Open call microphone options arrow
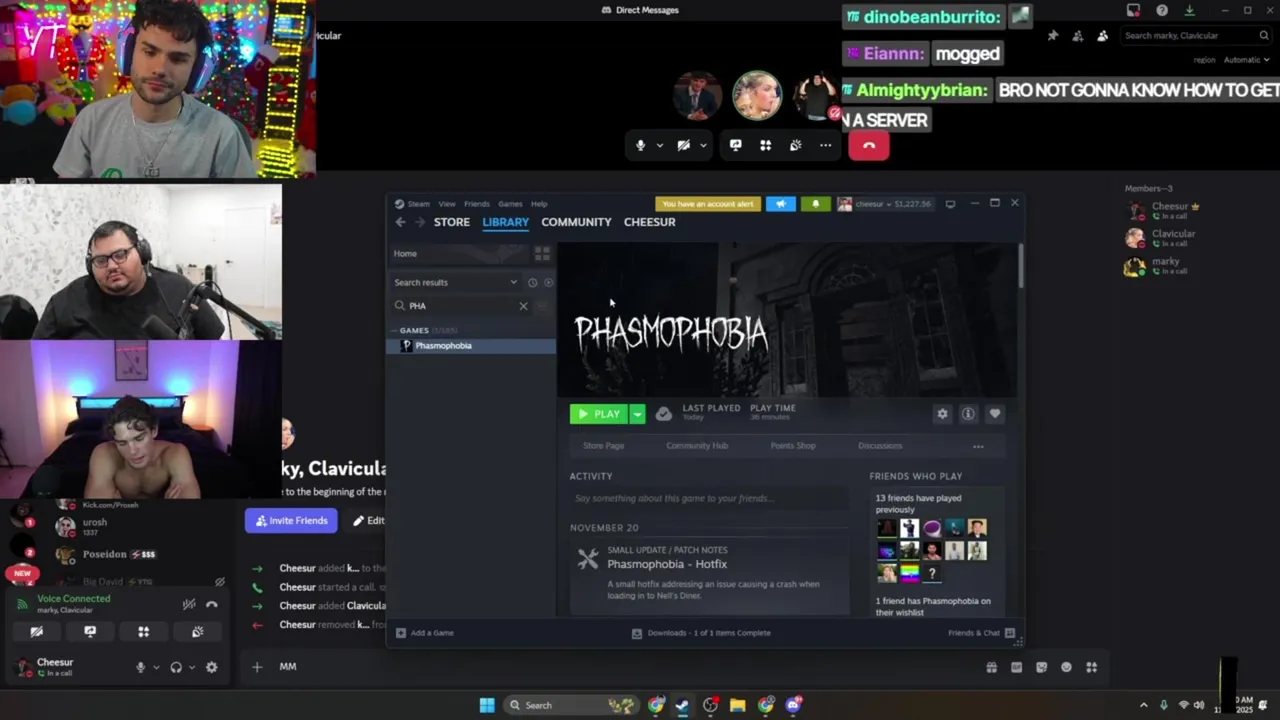 click(659, 146)
